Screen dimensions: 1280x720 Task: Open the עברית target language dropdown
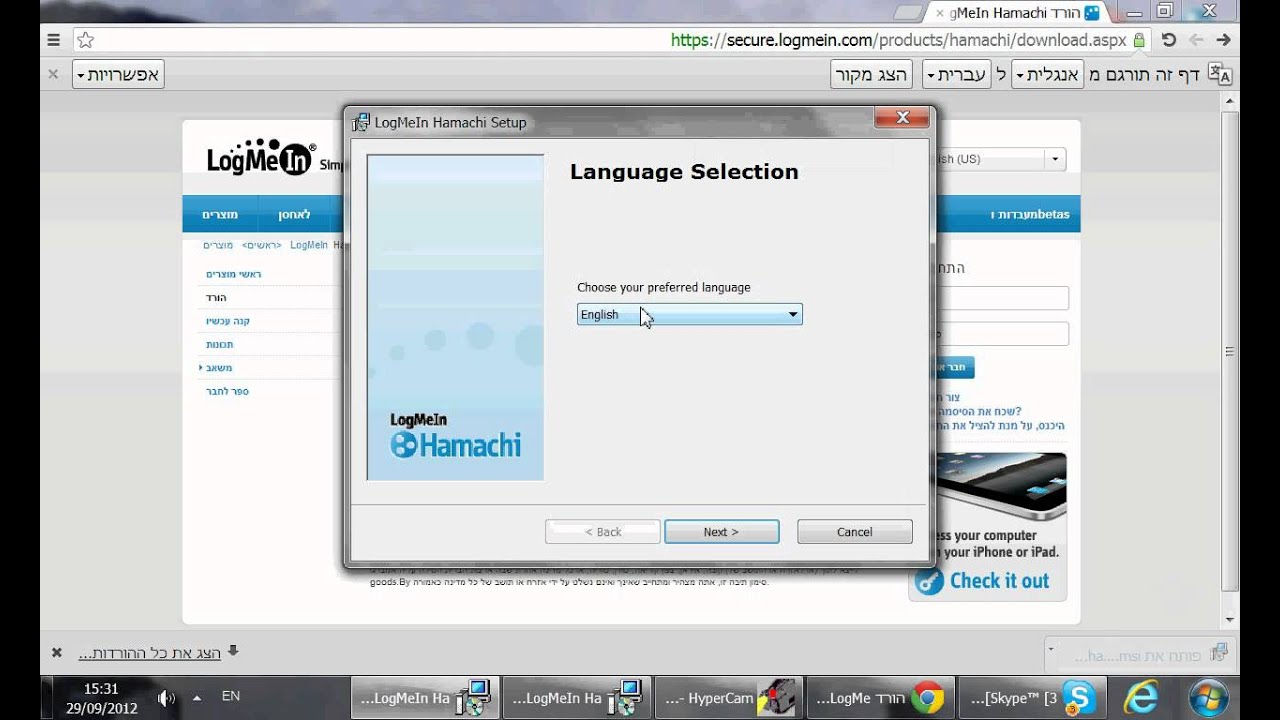957,75
